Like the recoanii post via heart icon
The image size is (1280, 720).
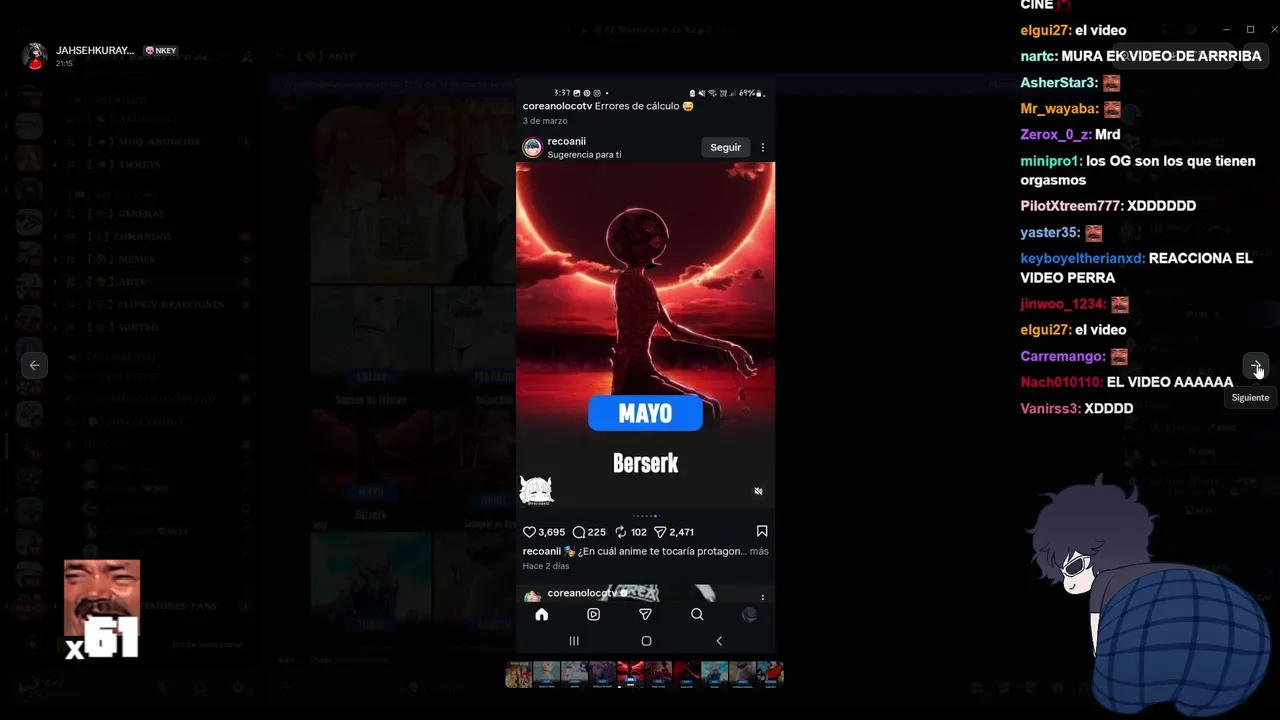click(530, 532)
